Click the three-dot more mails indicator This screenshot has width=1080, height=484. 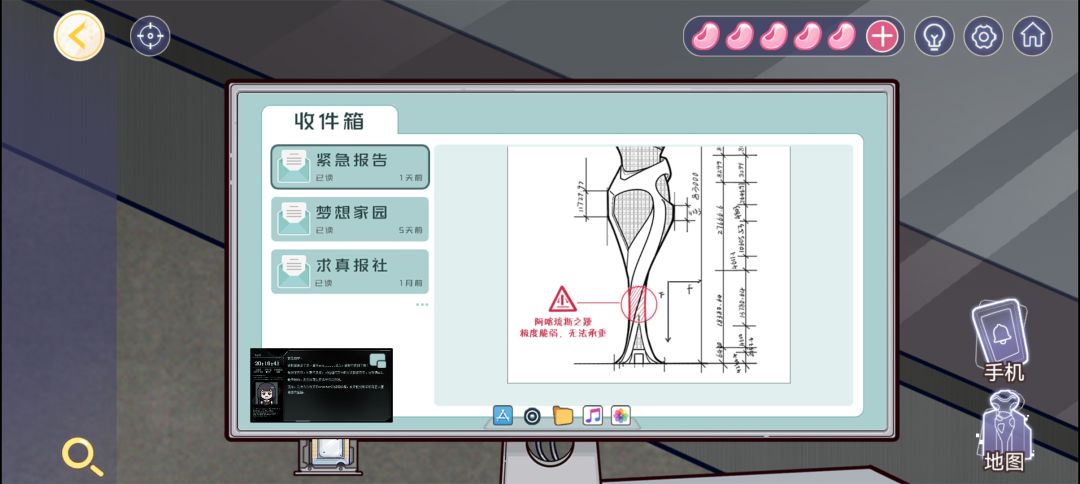point(422,304)
